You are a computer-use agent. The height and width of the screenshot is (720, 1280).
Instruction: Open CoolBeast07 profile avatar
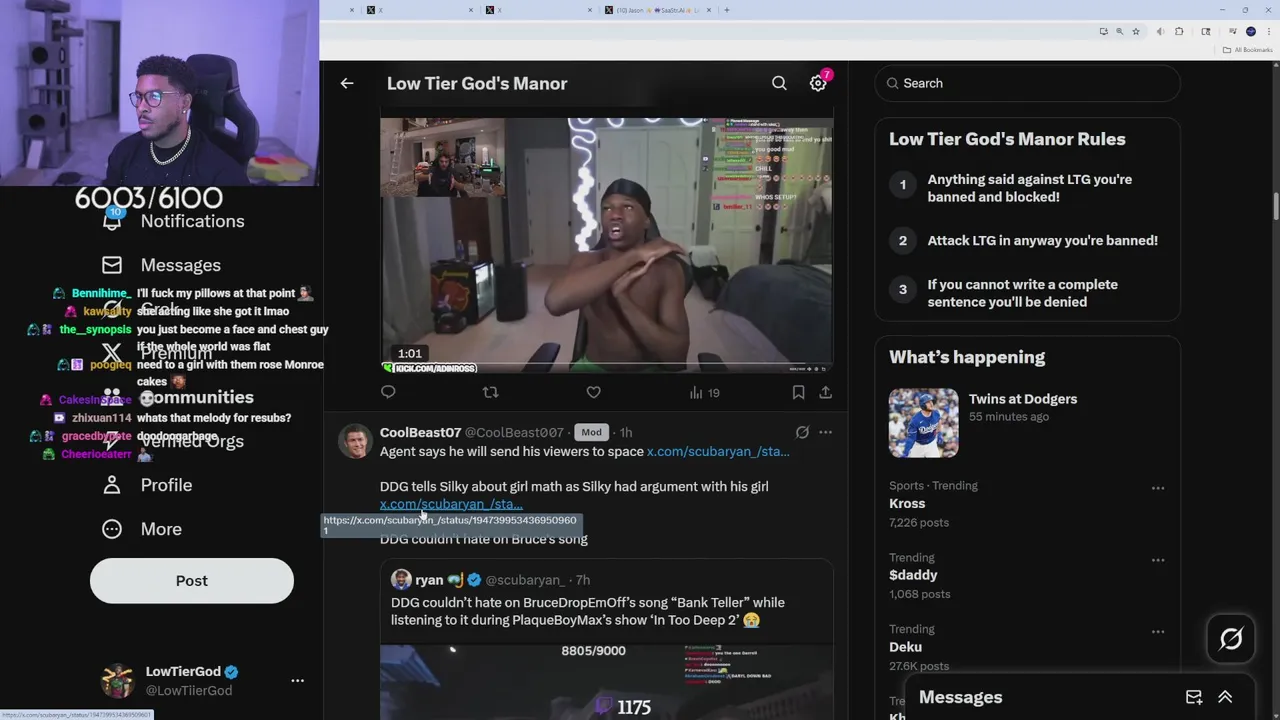tap(355, 441)
